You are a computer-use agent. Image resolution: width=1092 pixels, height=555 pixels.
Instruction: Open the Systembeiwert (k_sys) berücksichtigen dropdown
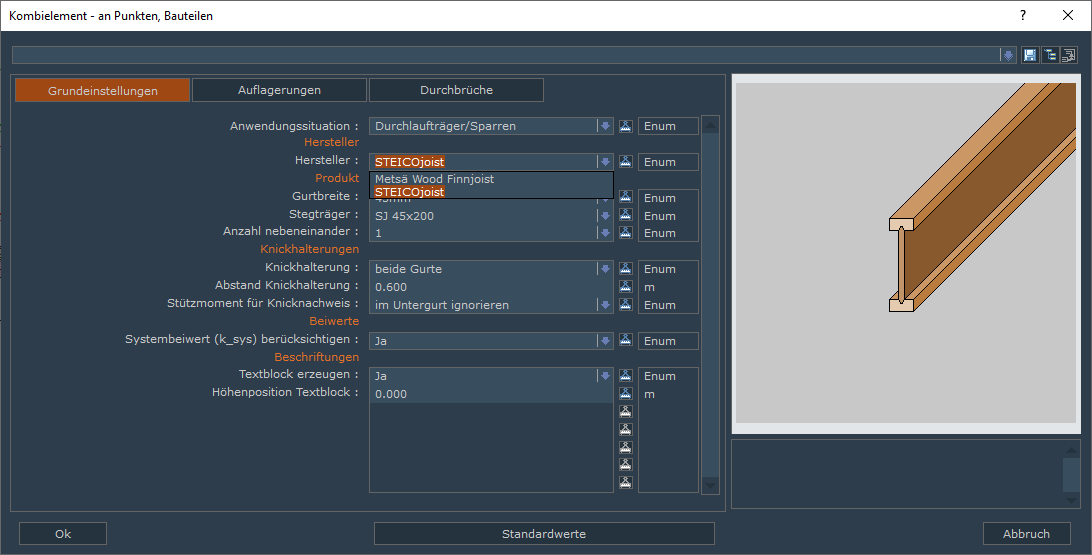point(605,341)
